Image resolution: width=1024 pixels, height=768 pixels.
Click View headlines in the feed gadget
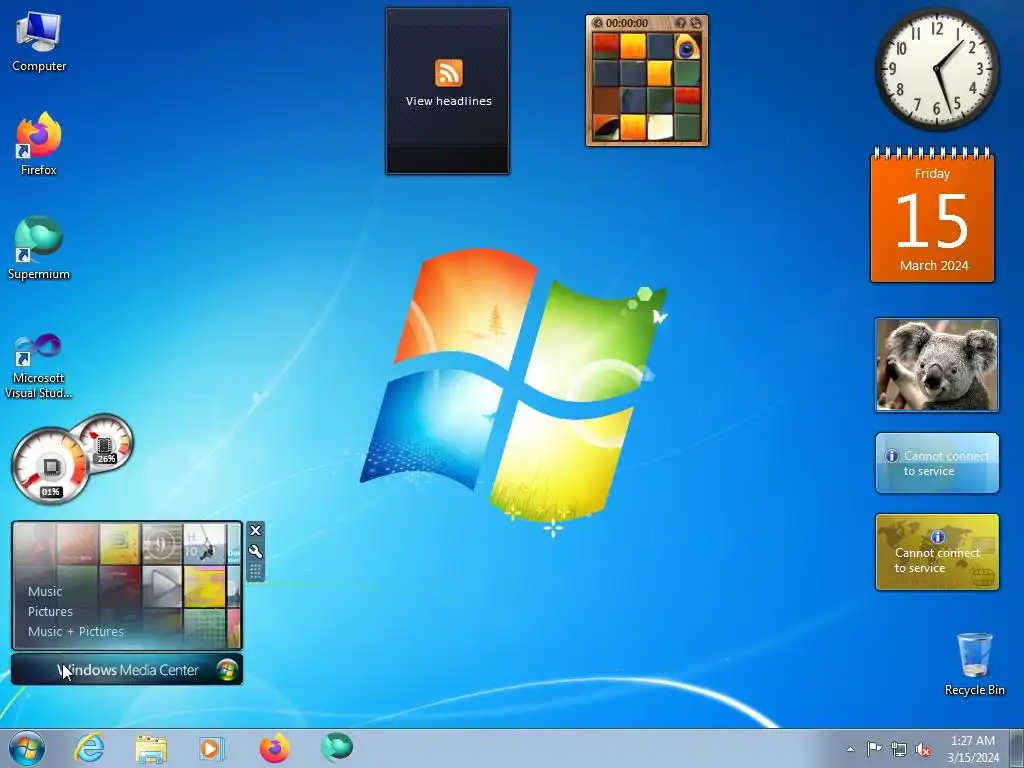tap(449, 101)
